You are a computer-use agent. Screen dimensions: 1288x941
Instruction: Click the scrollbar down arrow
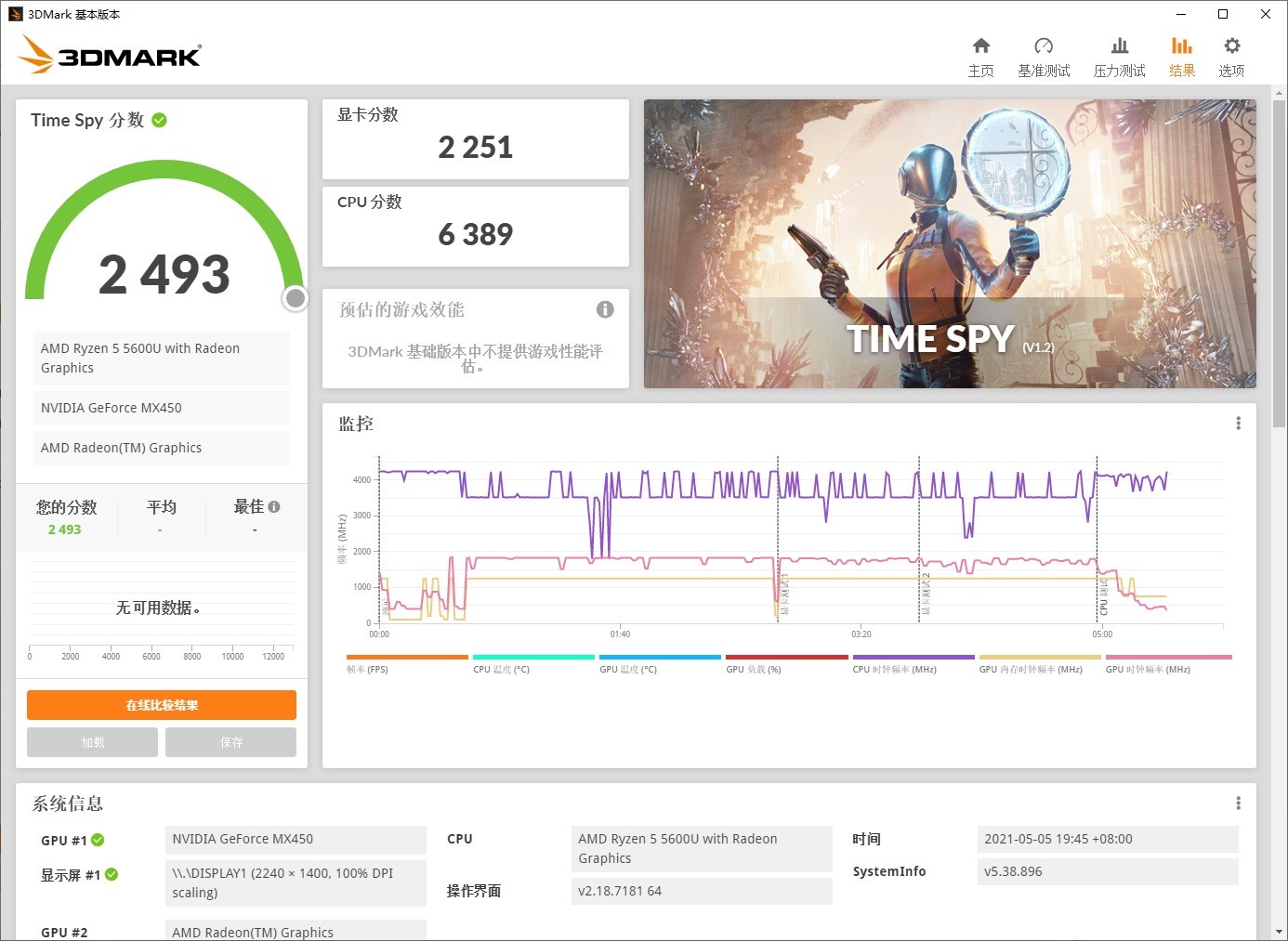click(x=1280, y=932)
